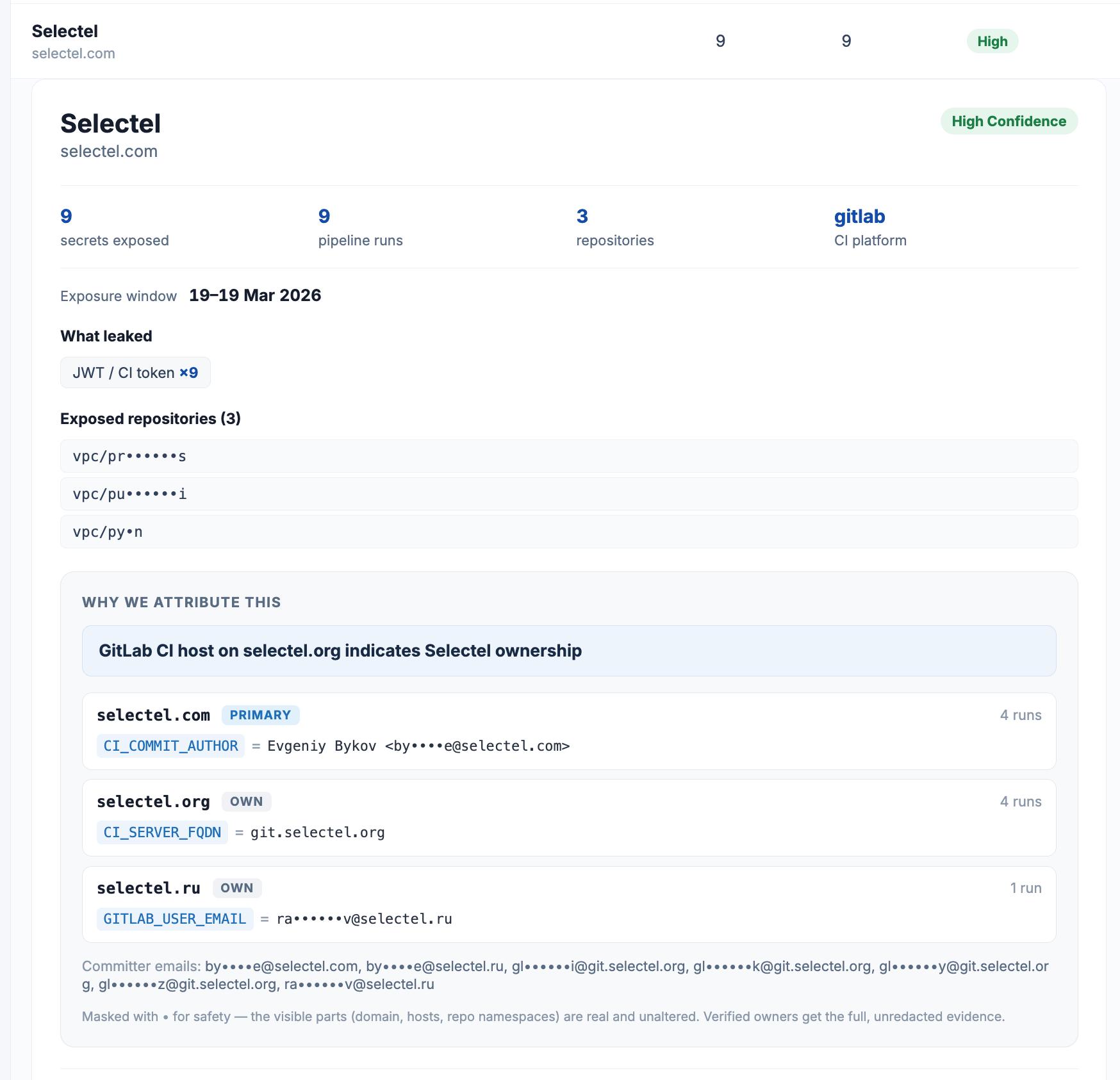Select the OWN tag beside selectel.org
Image resolution: width=1120 pixels, height=1080 pixels.
coord(247,801)
